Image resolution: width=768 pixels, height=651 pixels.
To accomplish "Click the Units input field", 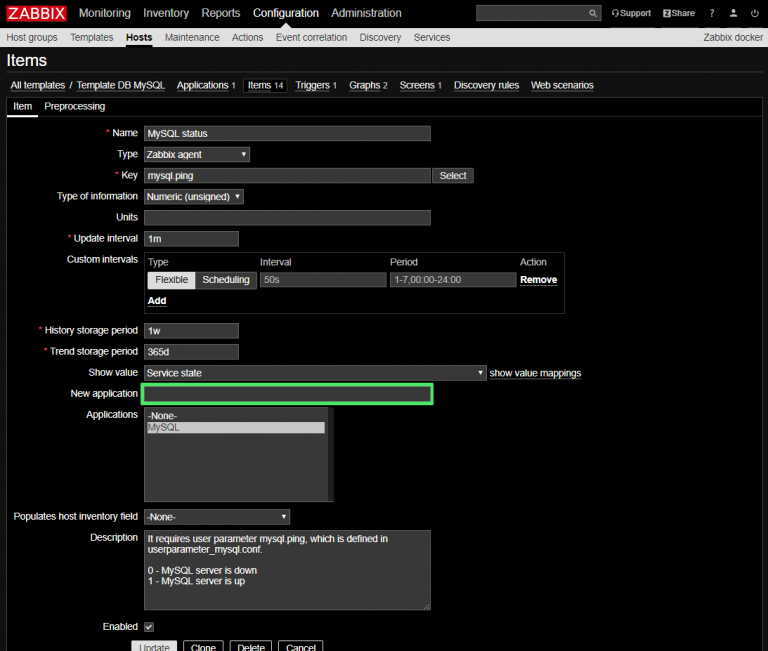I will pyautogui.click(x=288, y=218).
